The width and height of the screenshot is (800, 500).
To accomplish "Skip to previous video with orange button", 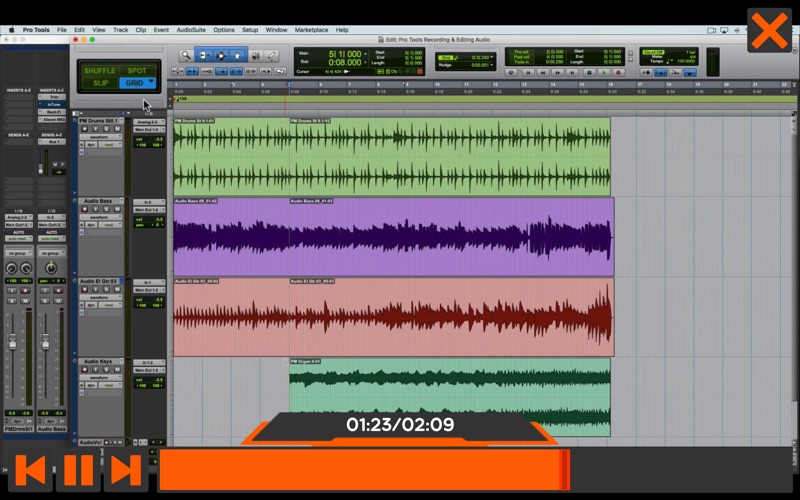I will point(30,469).
